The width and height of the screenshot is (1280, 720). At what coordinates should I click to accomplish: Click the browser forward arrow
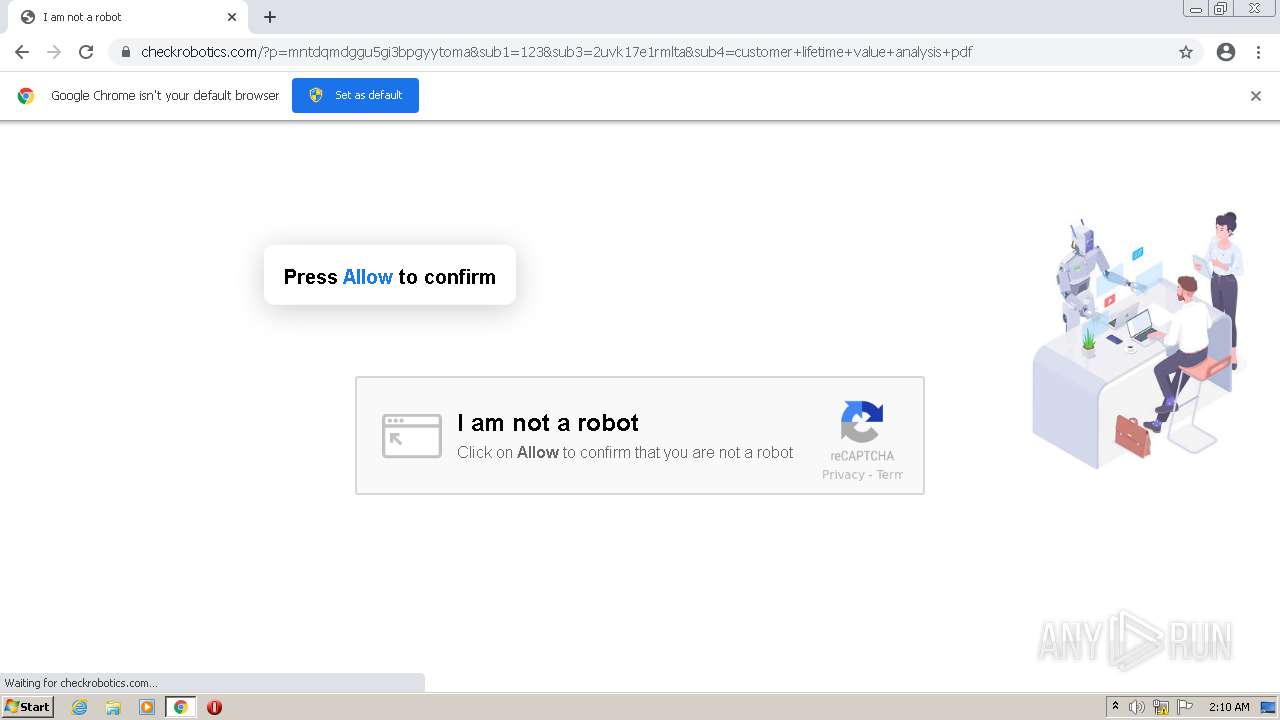54,52
